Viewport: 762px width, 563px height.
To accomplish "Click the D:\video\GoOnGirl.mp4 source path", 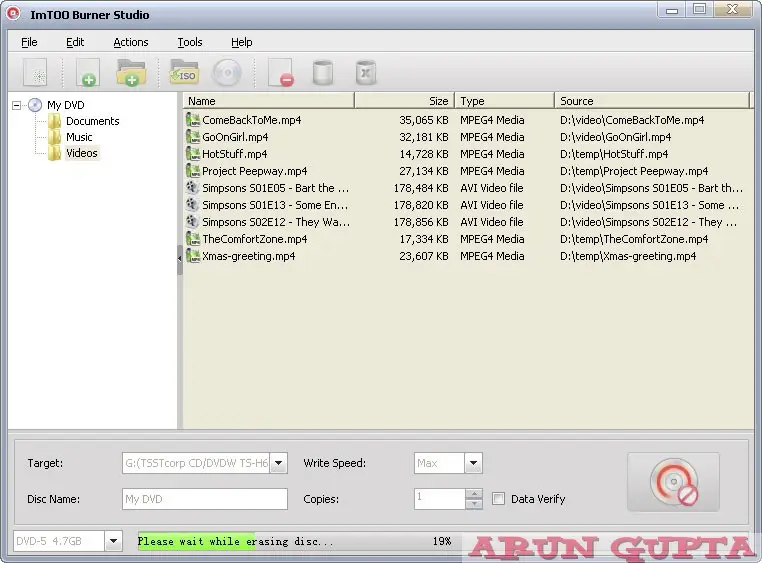I will [615, 137].
